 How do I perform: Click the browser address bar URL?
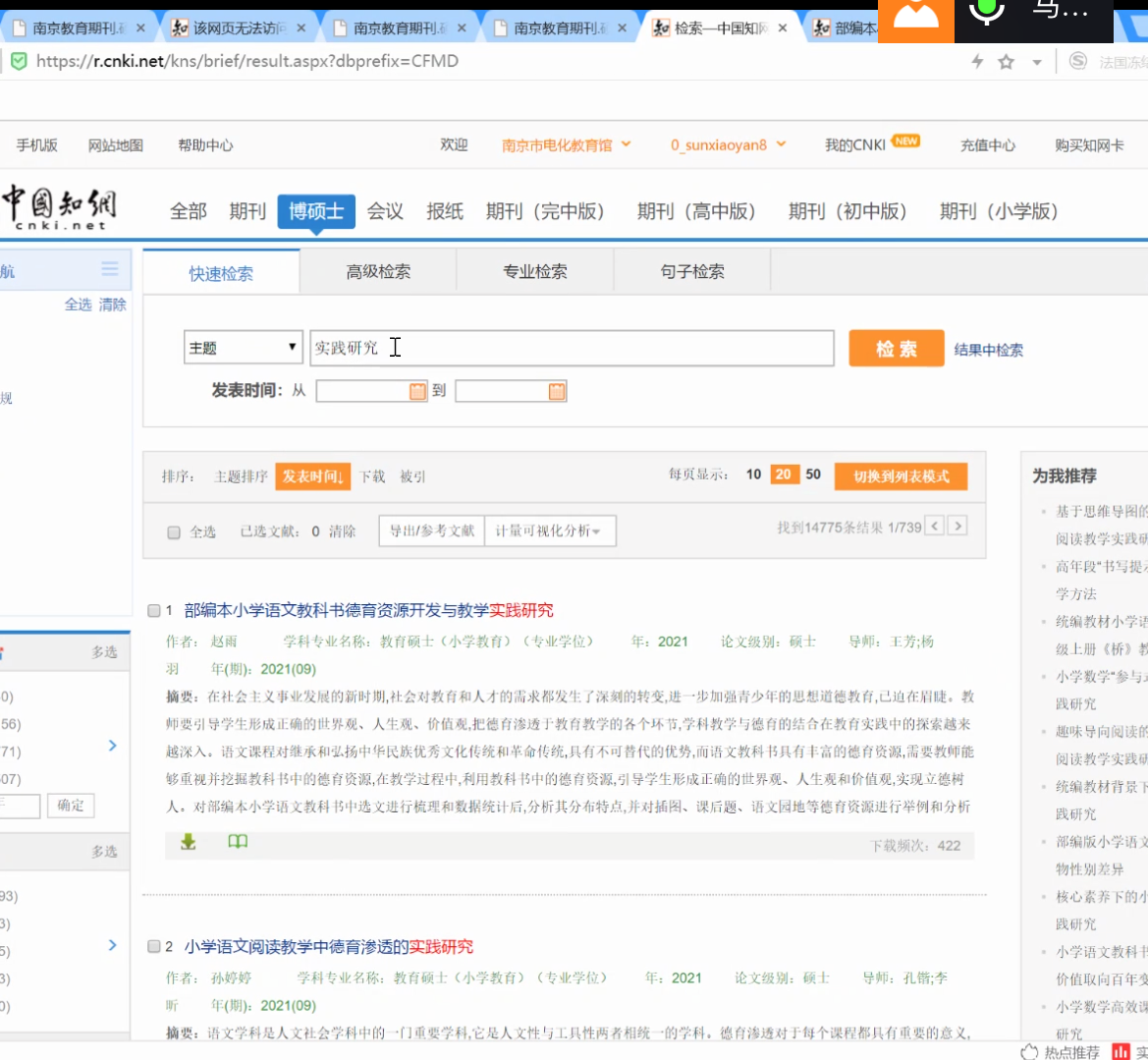click(247, 61)
